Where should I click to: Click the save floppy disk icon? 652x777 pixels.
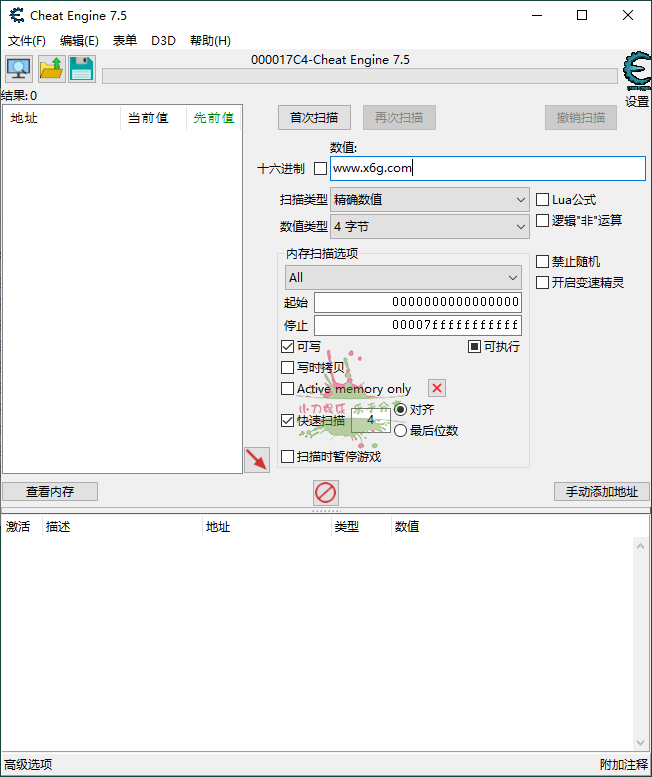(x=82, y=69)
